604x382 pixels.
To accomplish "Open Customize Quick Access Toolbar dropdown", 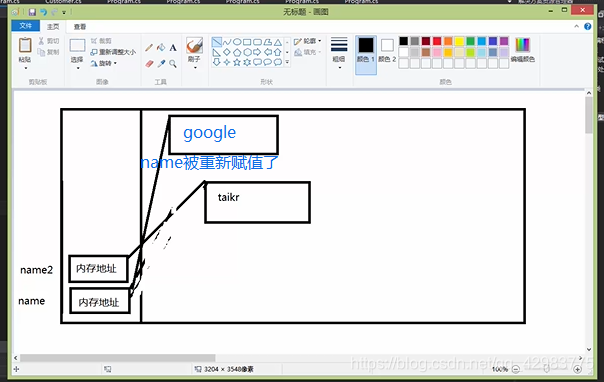I will (x=64, y=12).
